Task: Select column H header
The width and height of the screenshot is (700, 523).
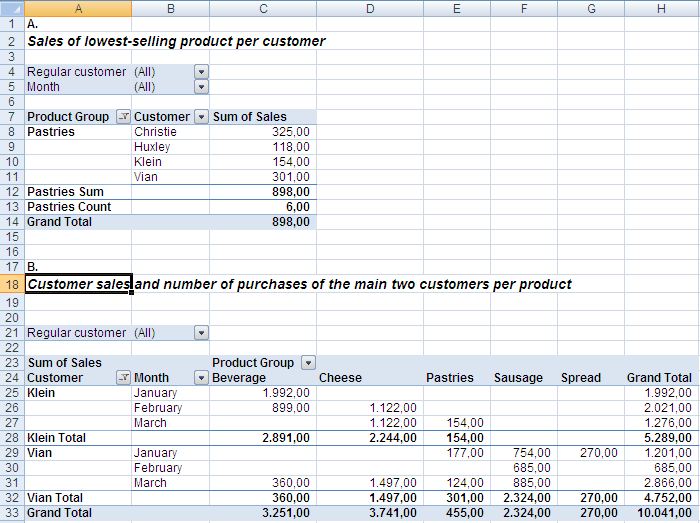Action: tap(662, 8)
